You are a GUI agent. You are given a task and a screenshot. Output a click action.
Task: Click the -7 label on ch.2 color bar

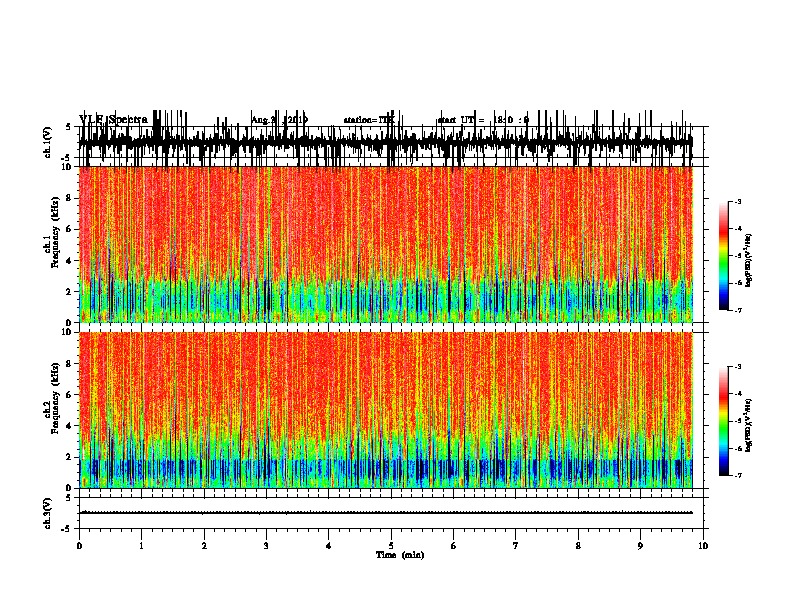[x=738, y=475]
